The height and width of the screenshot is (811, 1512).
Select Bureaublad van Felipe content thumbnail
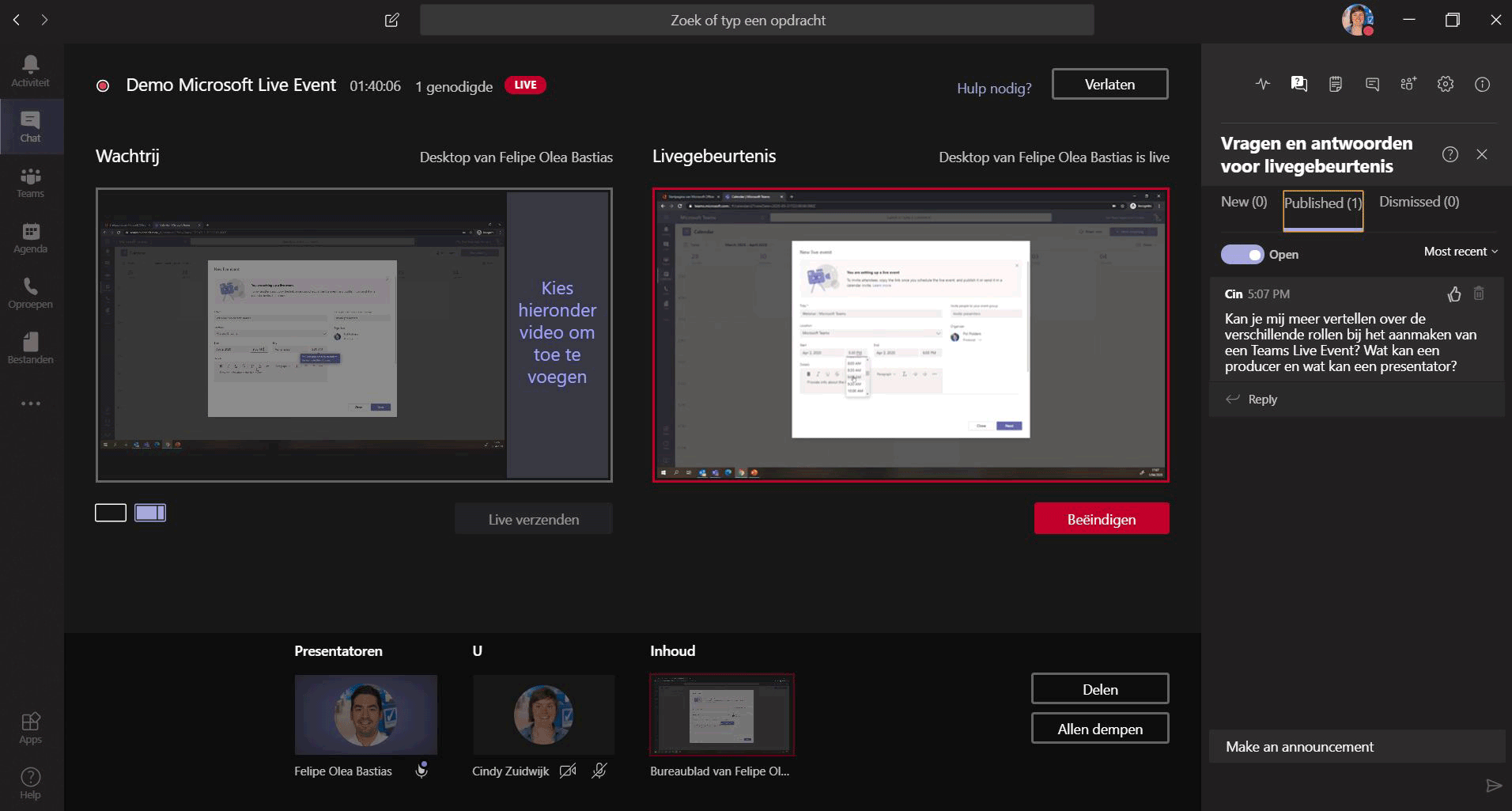[721, 714]
